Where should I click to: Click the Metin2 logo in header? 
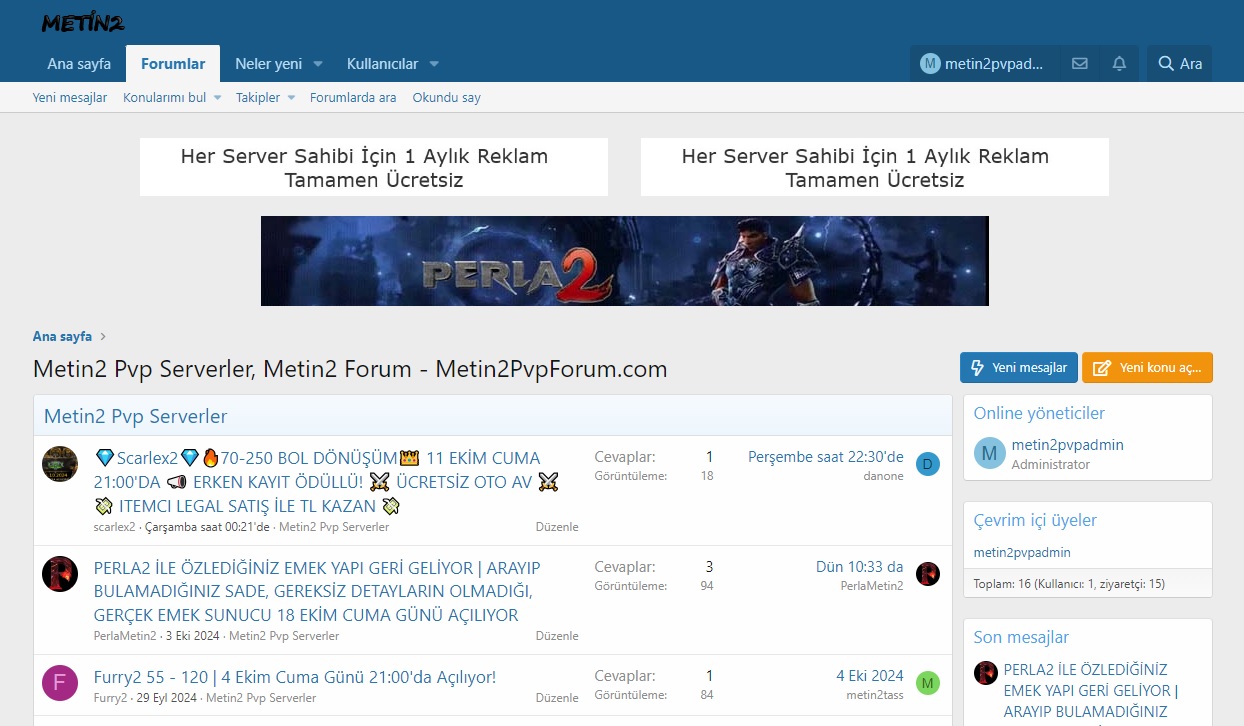click(83, 23)
